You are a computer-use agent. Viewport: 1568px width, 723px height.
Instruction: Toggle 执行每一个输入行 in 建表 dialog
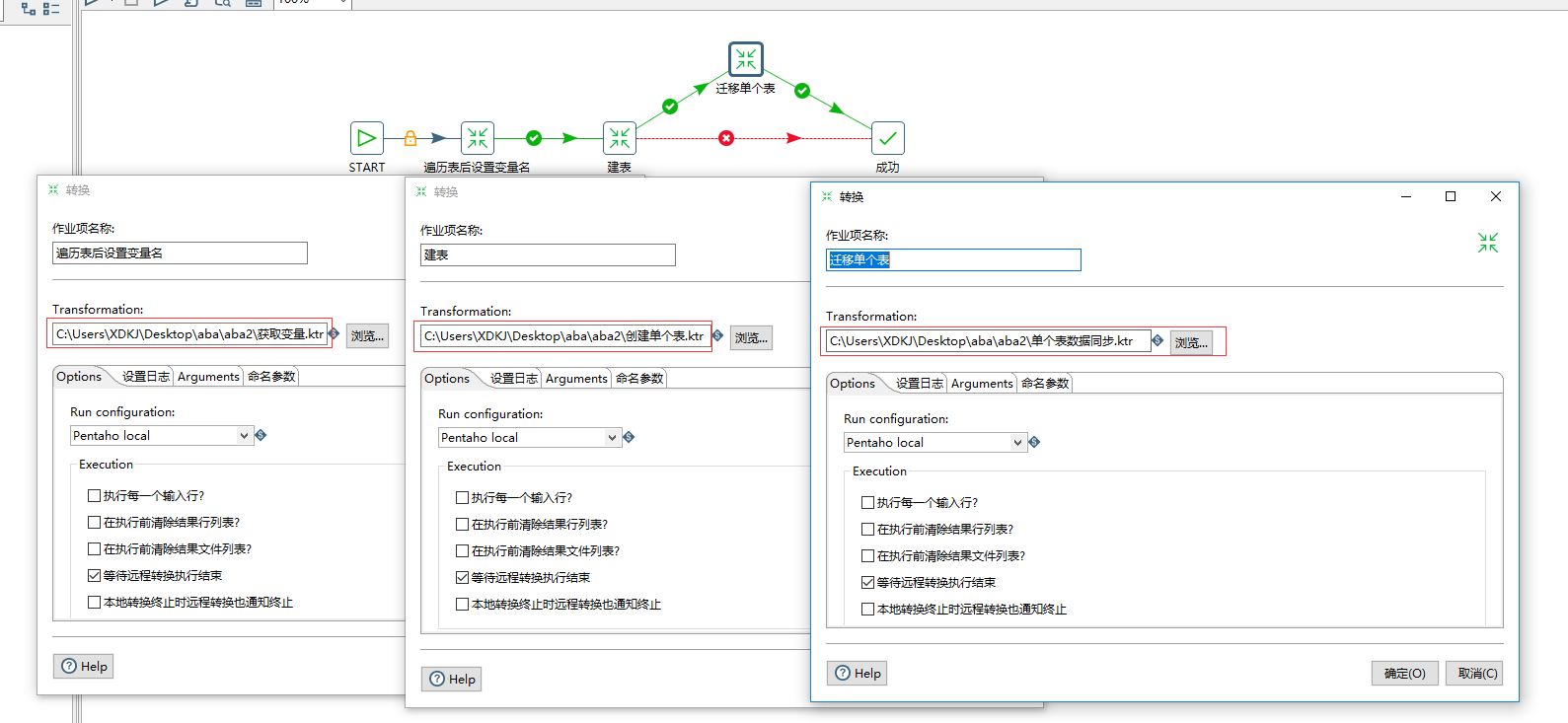tap(462, 497)
